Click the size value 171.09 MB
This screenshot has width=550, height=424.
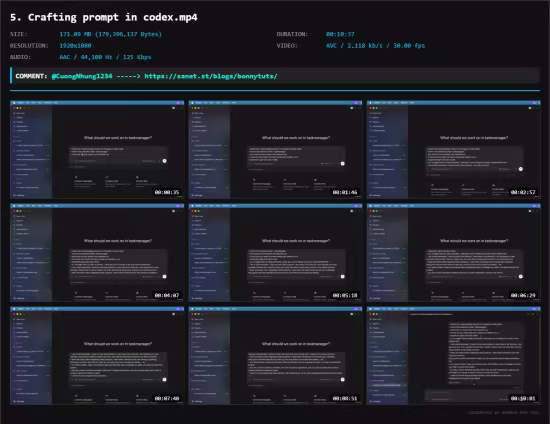pyautogui.click(x=110, y=34)
